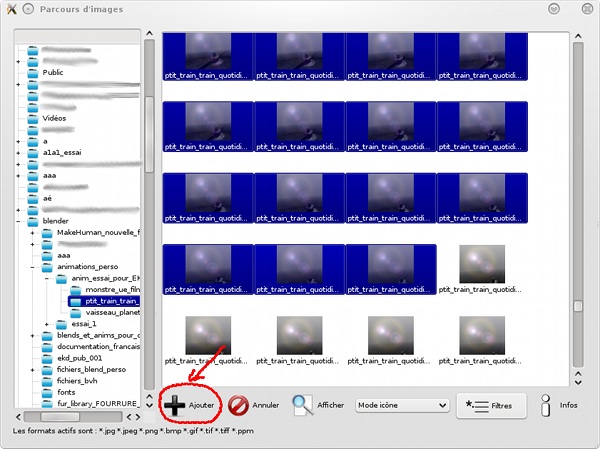Open the Filtres button
This screenshot has width=600, height=449.
tap(491, 406)
